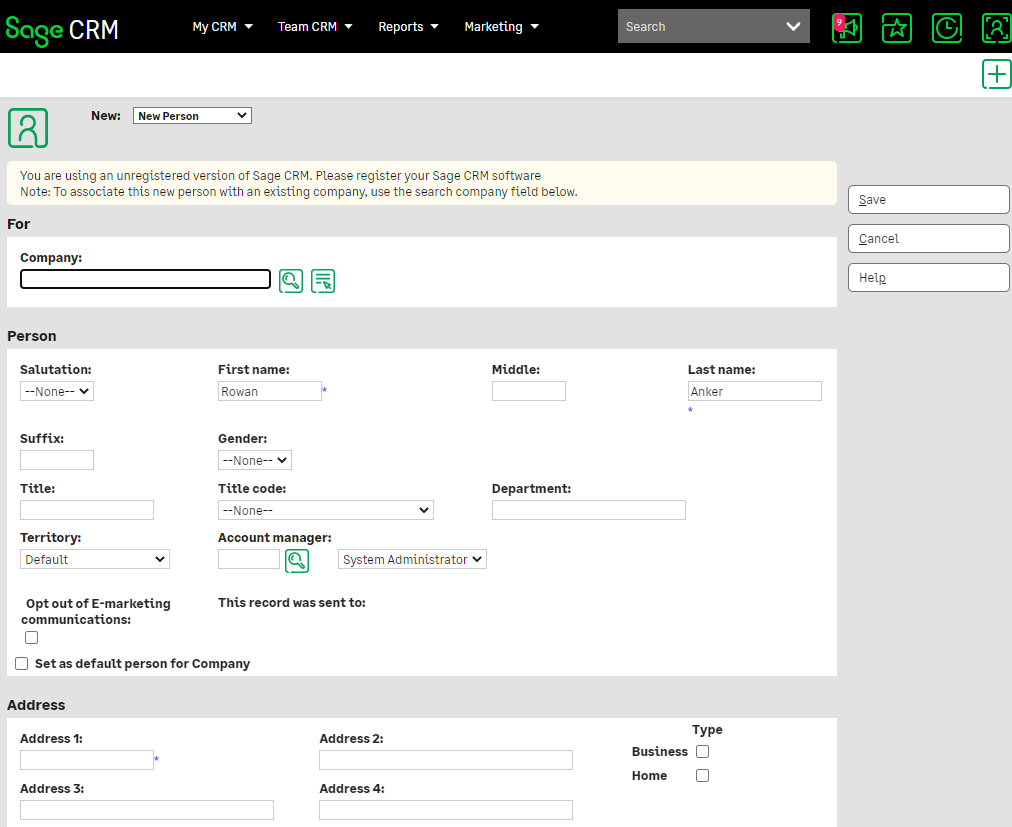Check the Business address type checkbox
Viewport: 1012px width, 827px height.
click(702, 752)
